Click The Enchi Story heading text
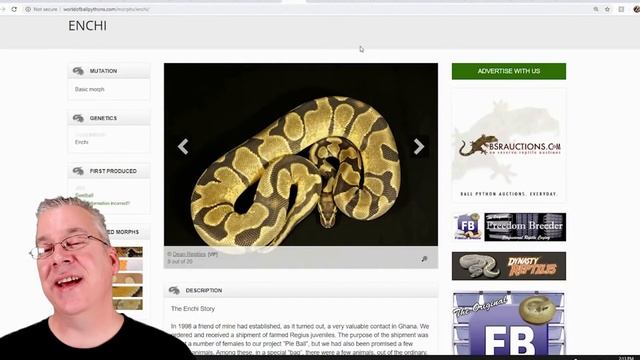This screenshot has height=360, width=640. 193,309
